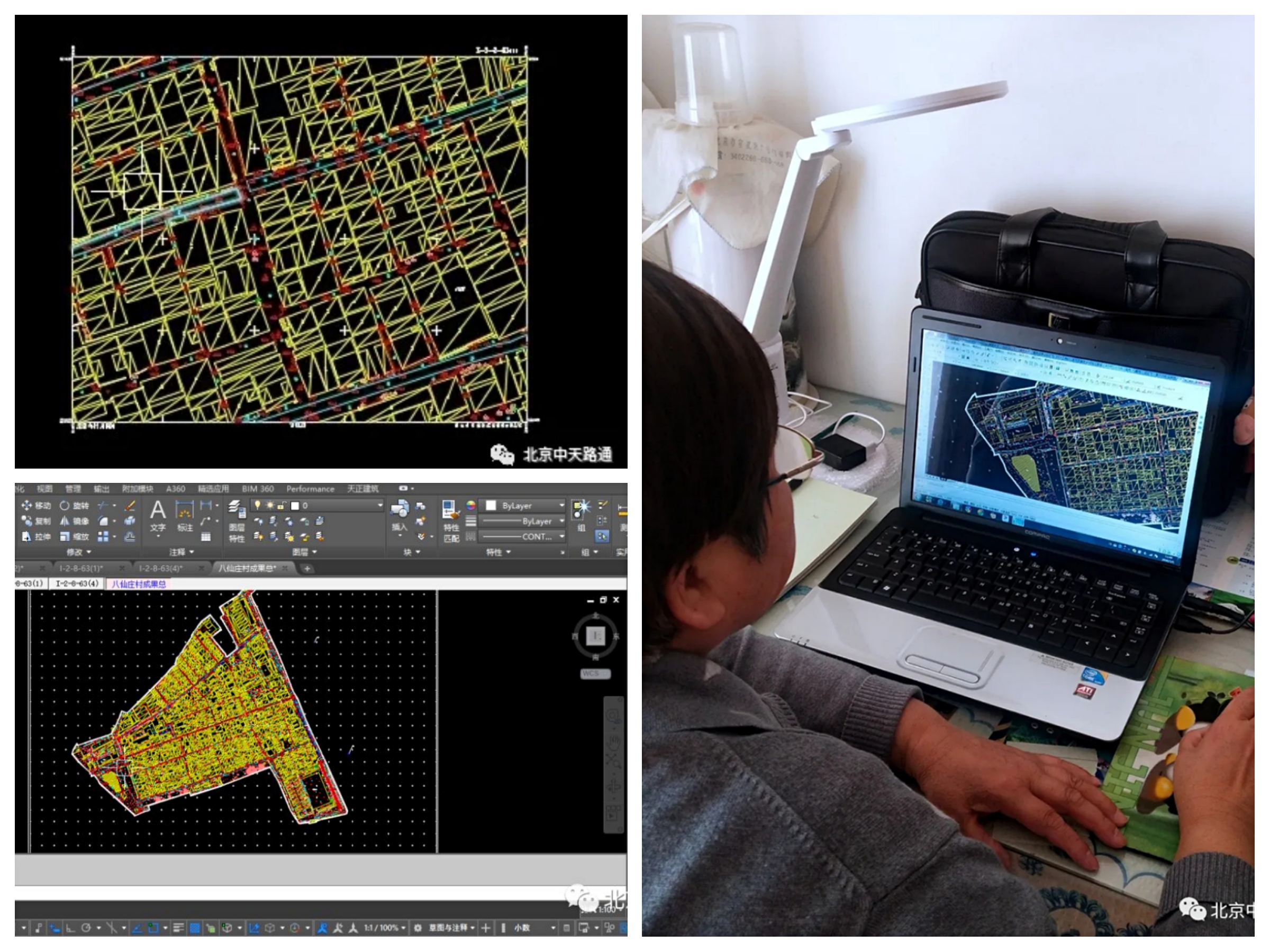The width and height of the screenshot is (1270, 952).
Task: Toggle lineweight display in status bar
Action: point(178,928)
